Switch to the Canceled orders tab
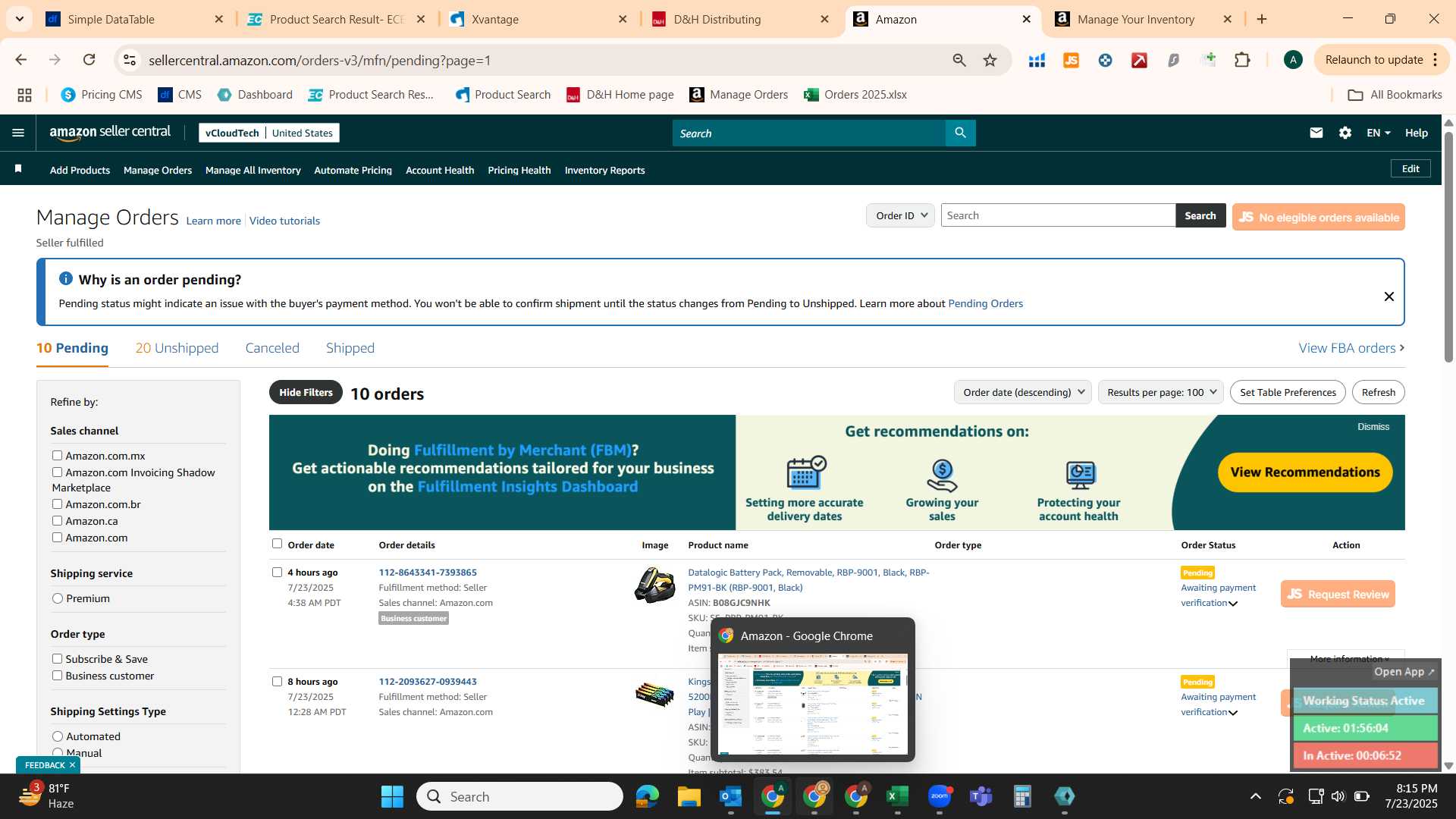1456x819 pixels. tap(272, 347)
